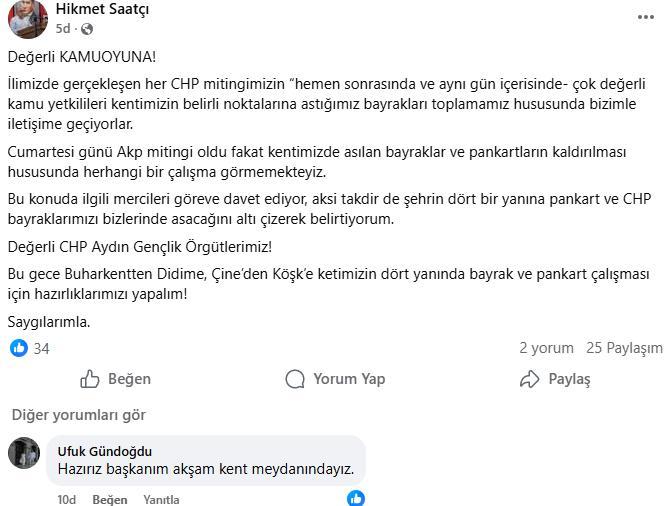The image size is (670, 506).
Task: Open the three-dot post options menu
Action: 646,17
